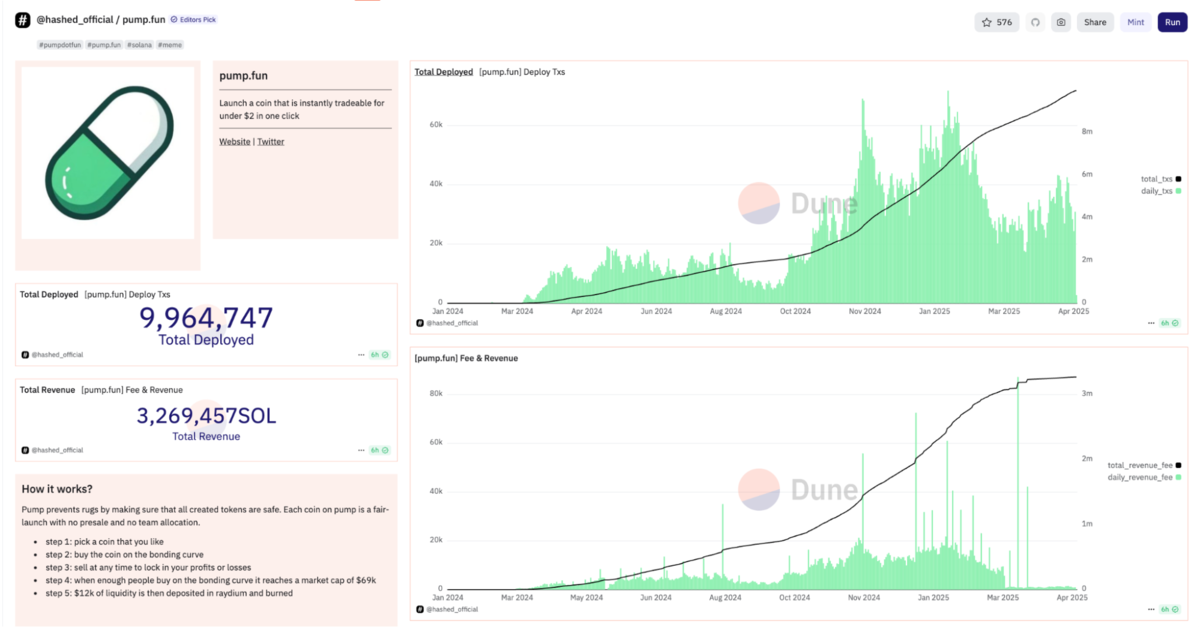Screen dimensions: 1200x627
Task: Open Total Revenue title on the counter widget
Action: click(x=47, y=390)
